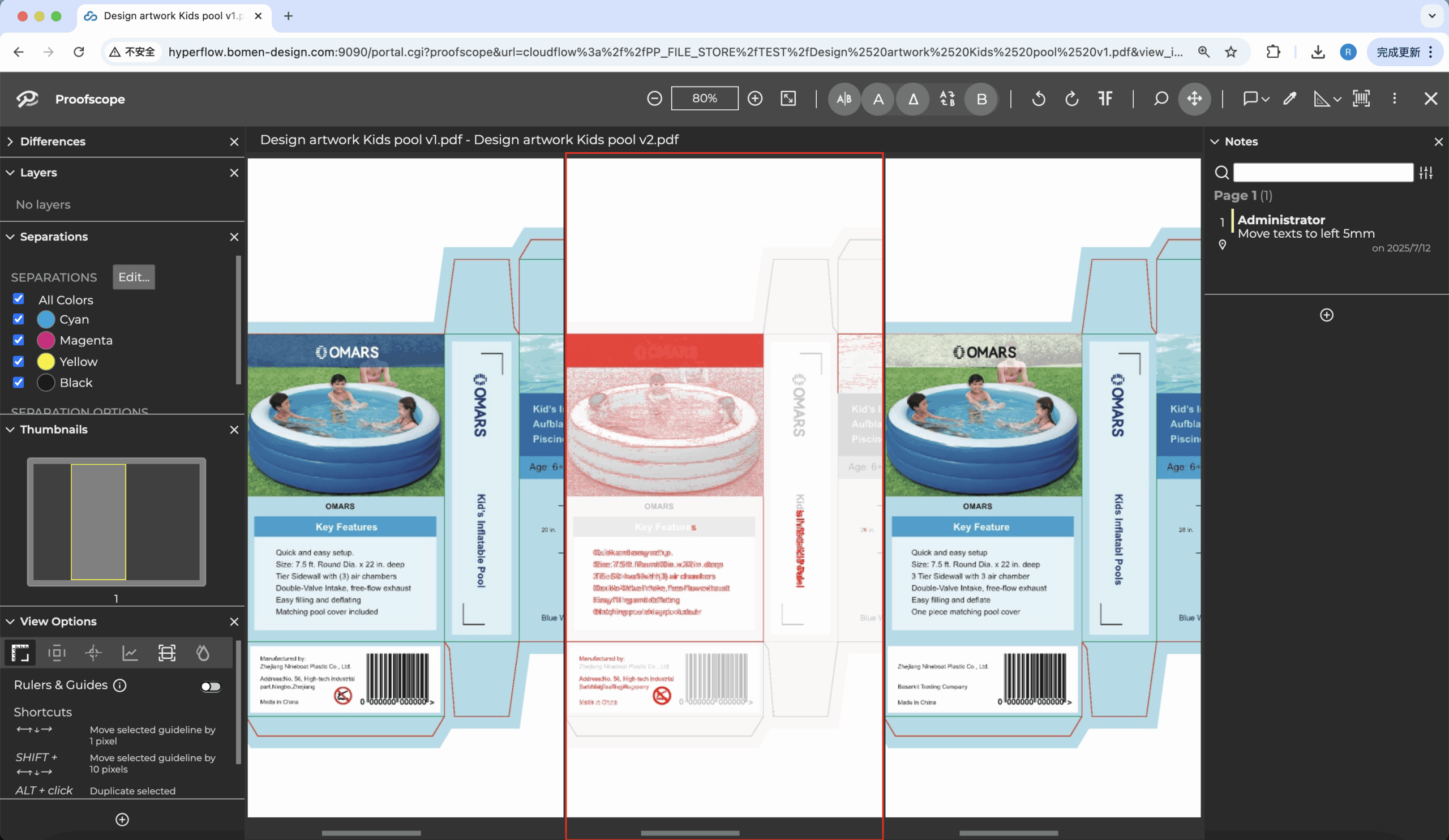Click the Edit... separations button
The width and height of the screenshot is (1449, 840).
134,277
